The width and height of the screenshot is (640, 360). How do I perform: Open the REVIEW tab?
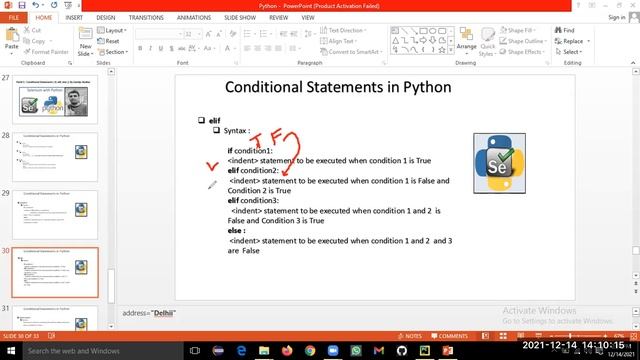tap(278, 18)
